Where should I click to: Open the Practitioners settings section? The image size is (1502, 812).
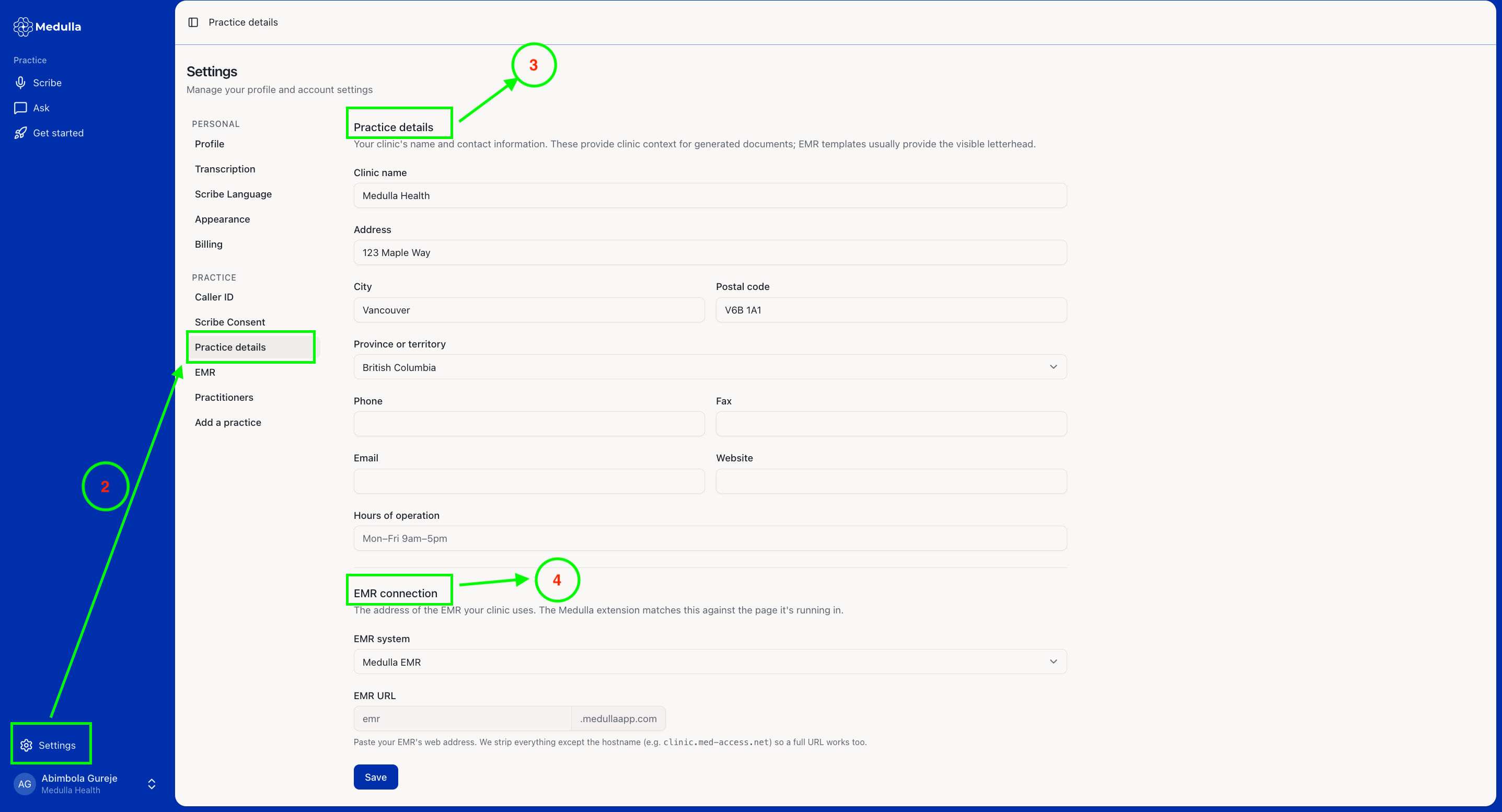coord(224,397)
